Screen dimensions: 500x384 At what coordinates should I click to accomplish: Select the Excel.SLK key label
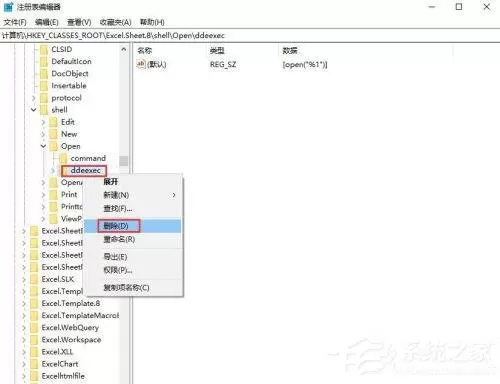58,279
